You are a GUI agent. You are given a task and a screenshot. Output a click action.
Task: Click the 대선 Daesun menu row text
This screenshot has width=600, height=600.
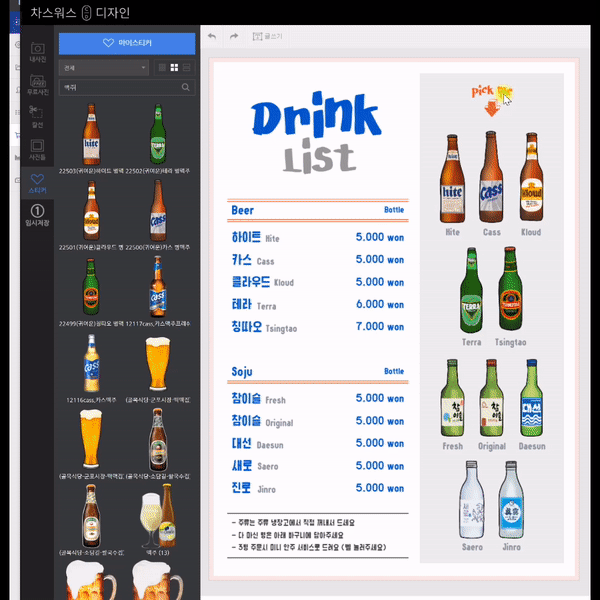pyautogui.click(x=258, y=444)
